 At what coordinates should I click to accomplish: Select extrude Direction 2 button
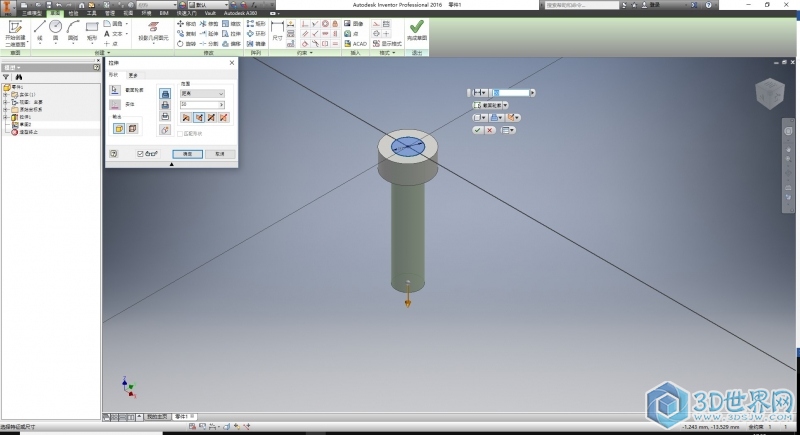199,118
